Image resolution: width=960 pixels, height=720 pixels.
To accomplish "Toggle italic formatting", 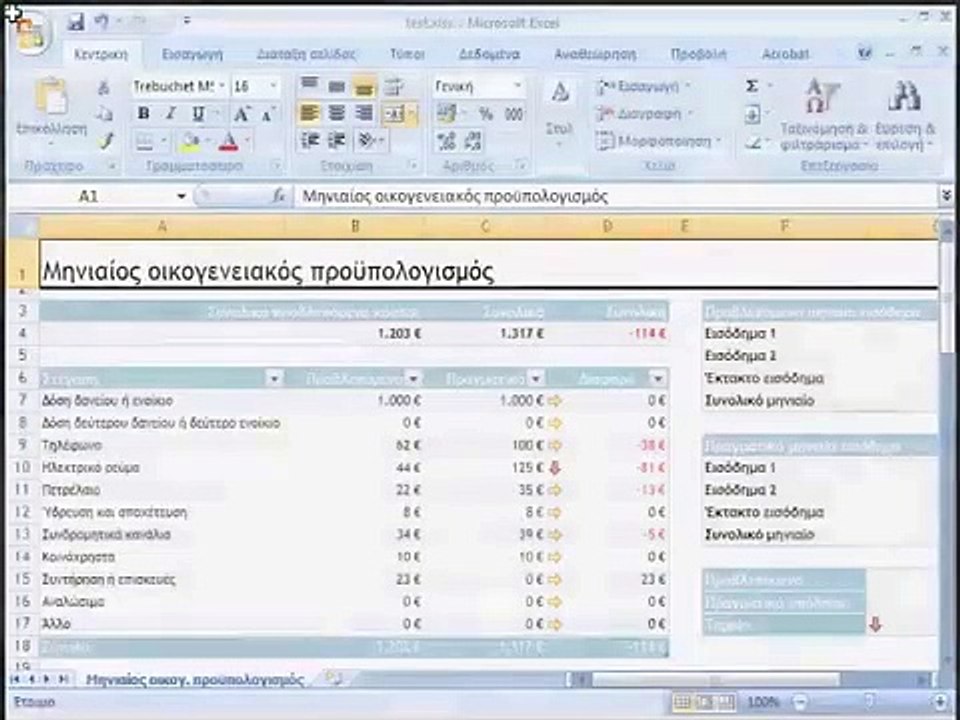I will pyautogui.click(x=171, y=113).
